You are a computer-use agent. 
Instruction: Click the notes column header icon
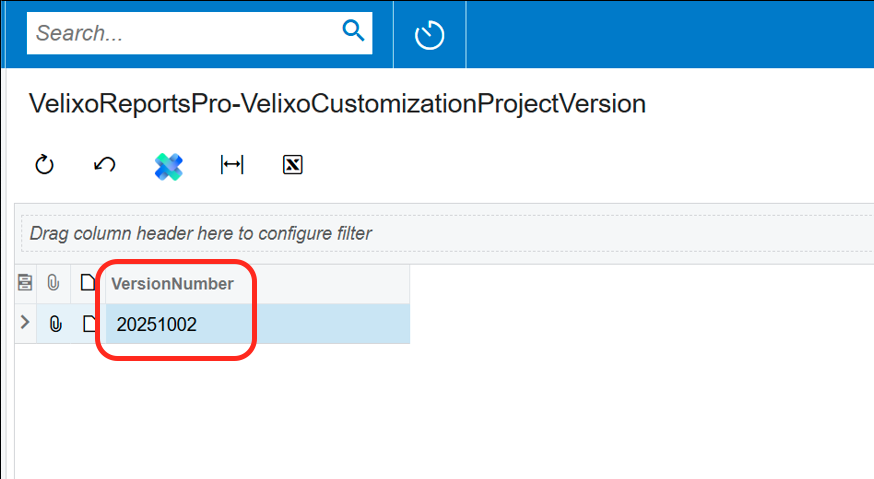coord(88,284)
